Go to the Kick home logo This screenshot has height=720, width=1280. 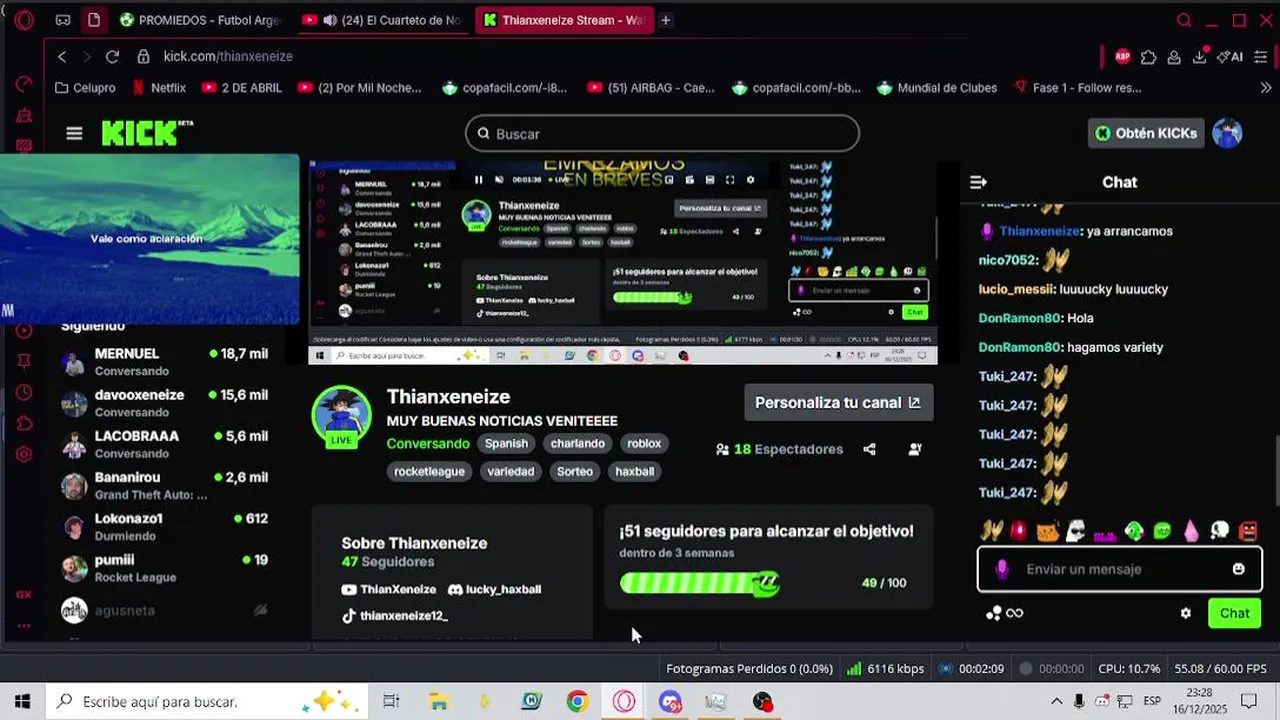click(146, 133)
